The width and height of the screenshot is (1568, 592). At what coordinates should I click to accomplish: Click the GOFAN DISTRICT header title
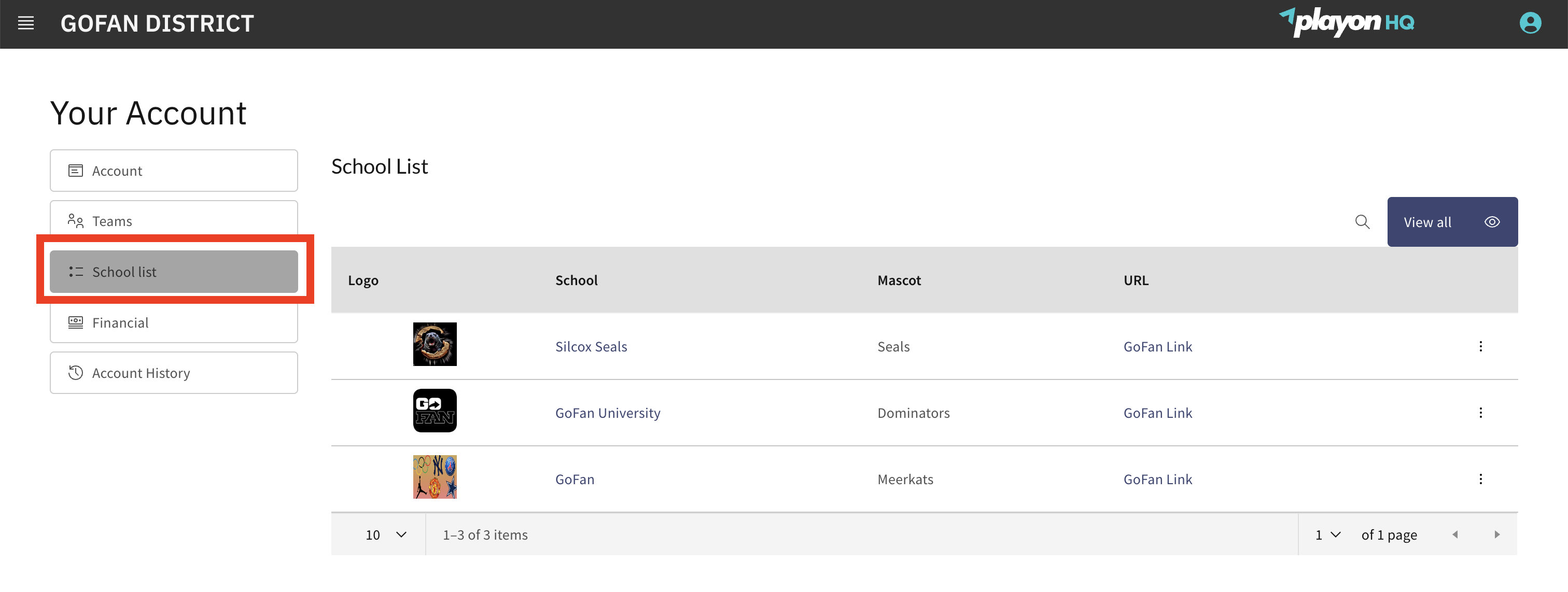[x=157, y=24]
